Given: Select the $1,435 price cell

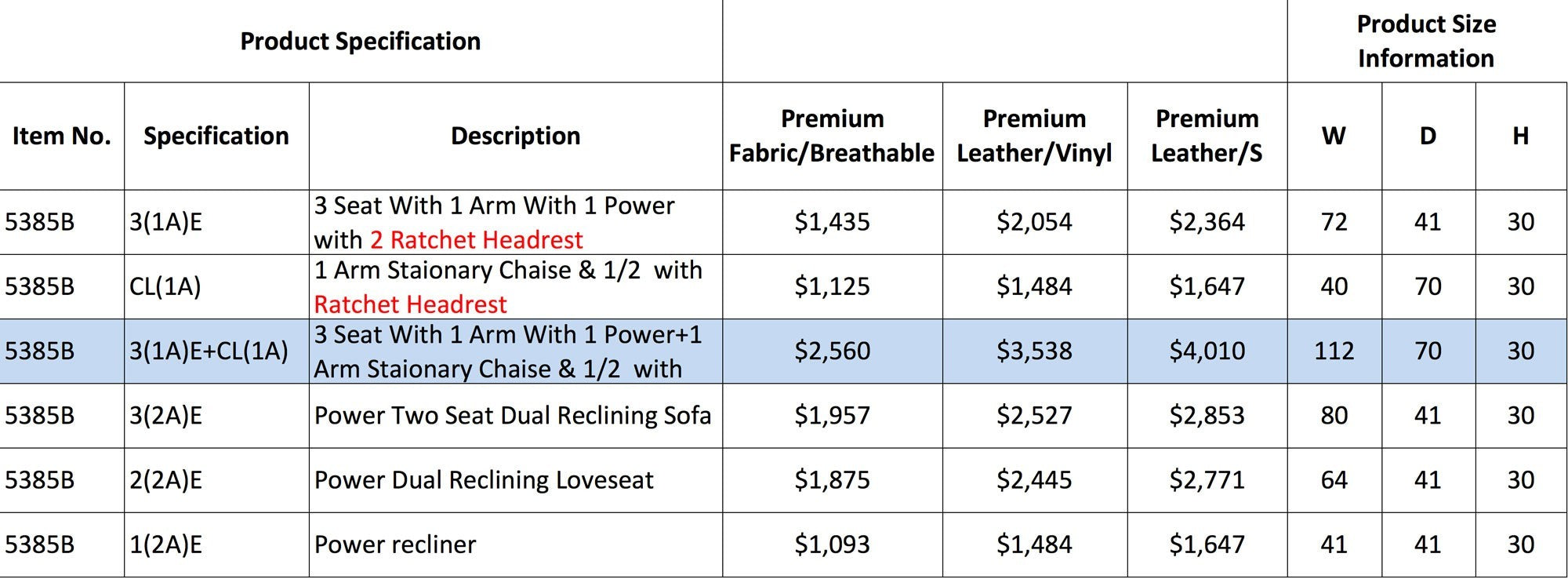Looking at the screenshot, I should (x=832, y=222).
